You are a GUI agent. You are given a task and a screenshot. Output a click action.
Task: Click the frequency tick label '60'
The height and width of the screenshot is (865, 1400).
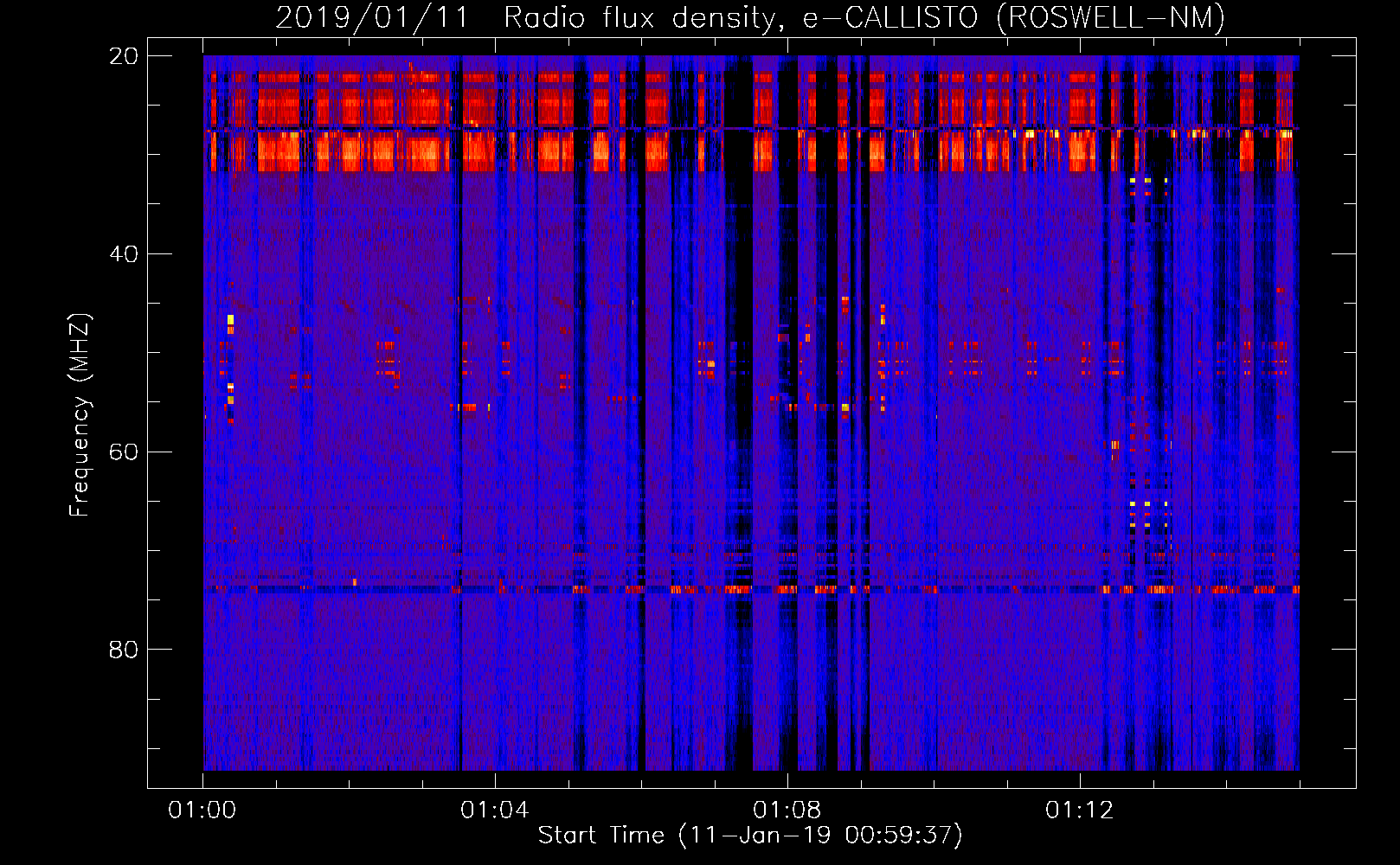(x=124, y=452)
